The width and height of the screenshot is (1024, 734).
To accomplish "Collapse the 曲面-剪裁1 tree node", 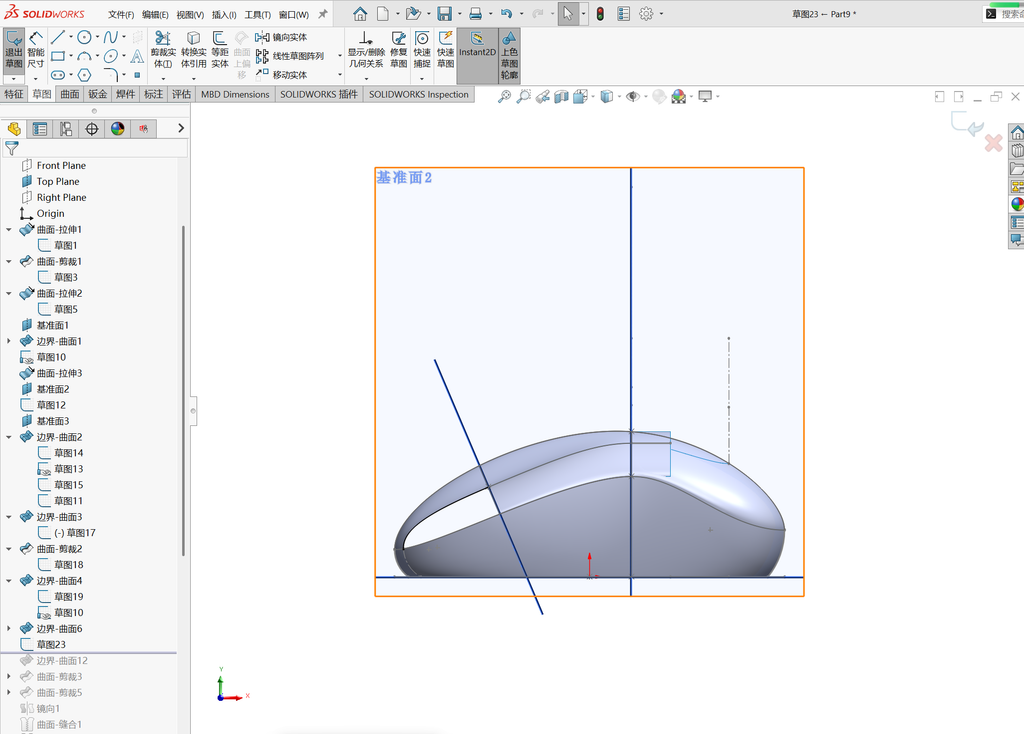I will [x=8, y=261].
